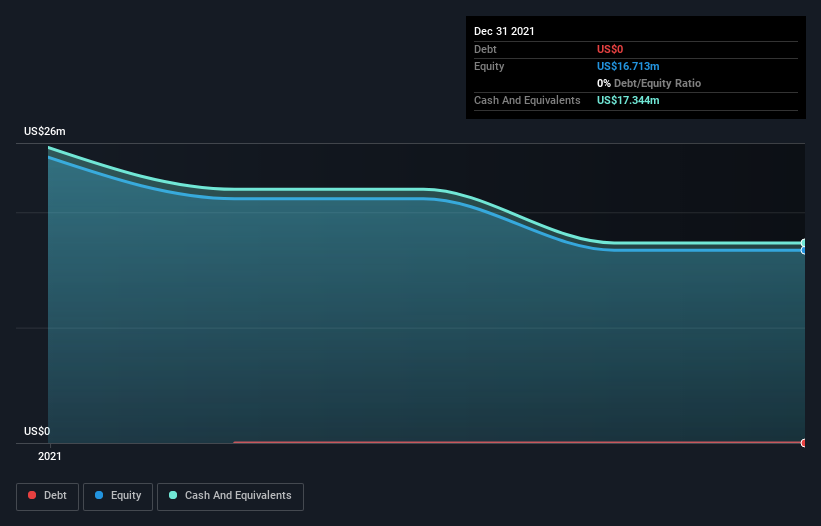Click the teal Cash end data point
Screen dimensions: 821x526
pos(804,243)
